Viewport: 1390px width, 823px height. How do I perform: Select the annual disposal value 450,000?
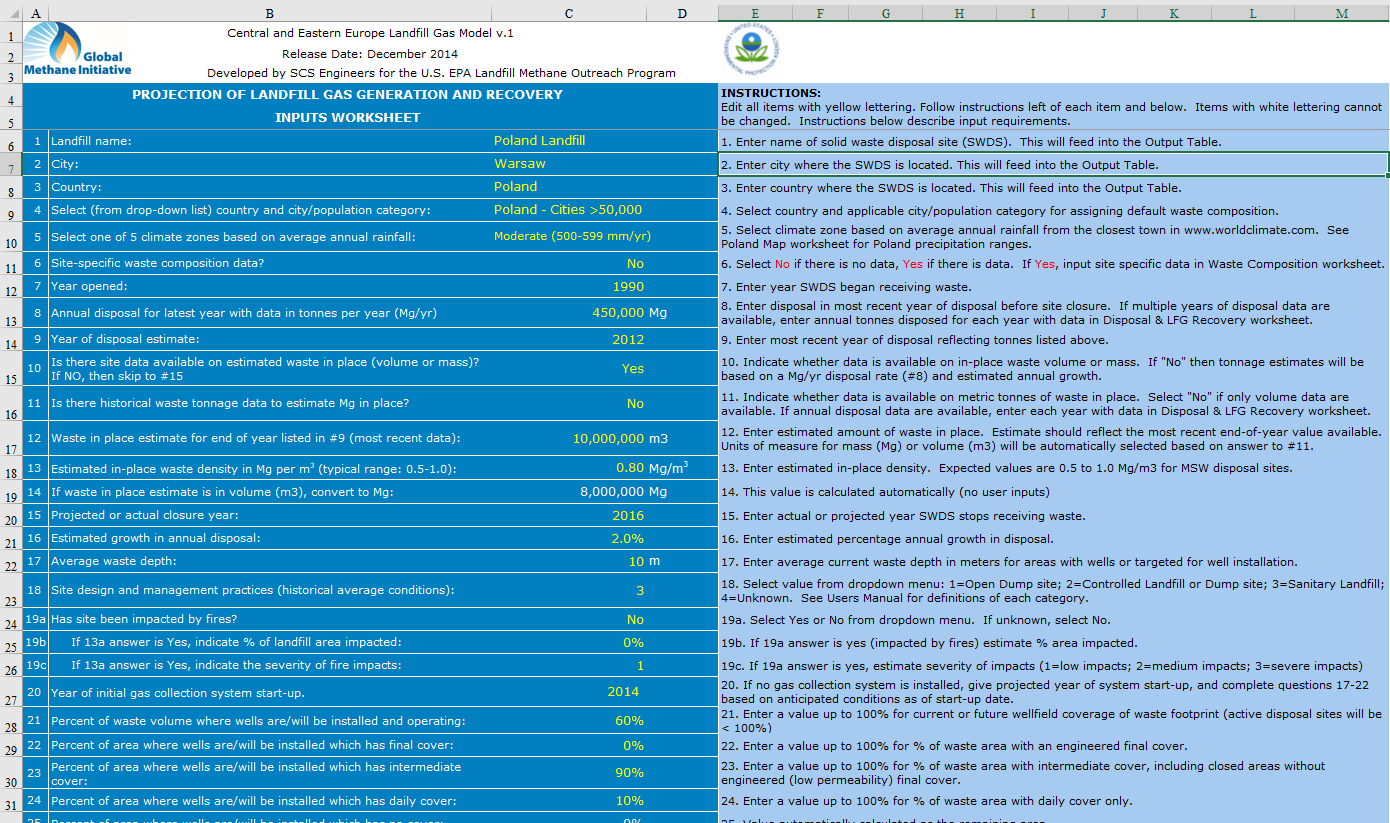point(618,313)
